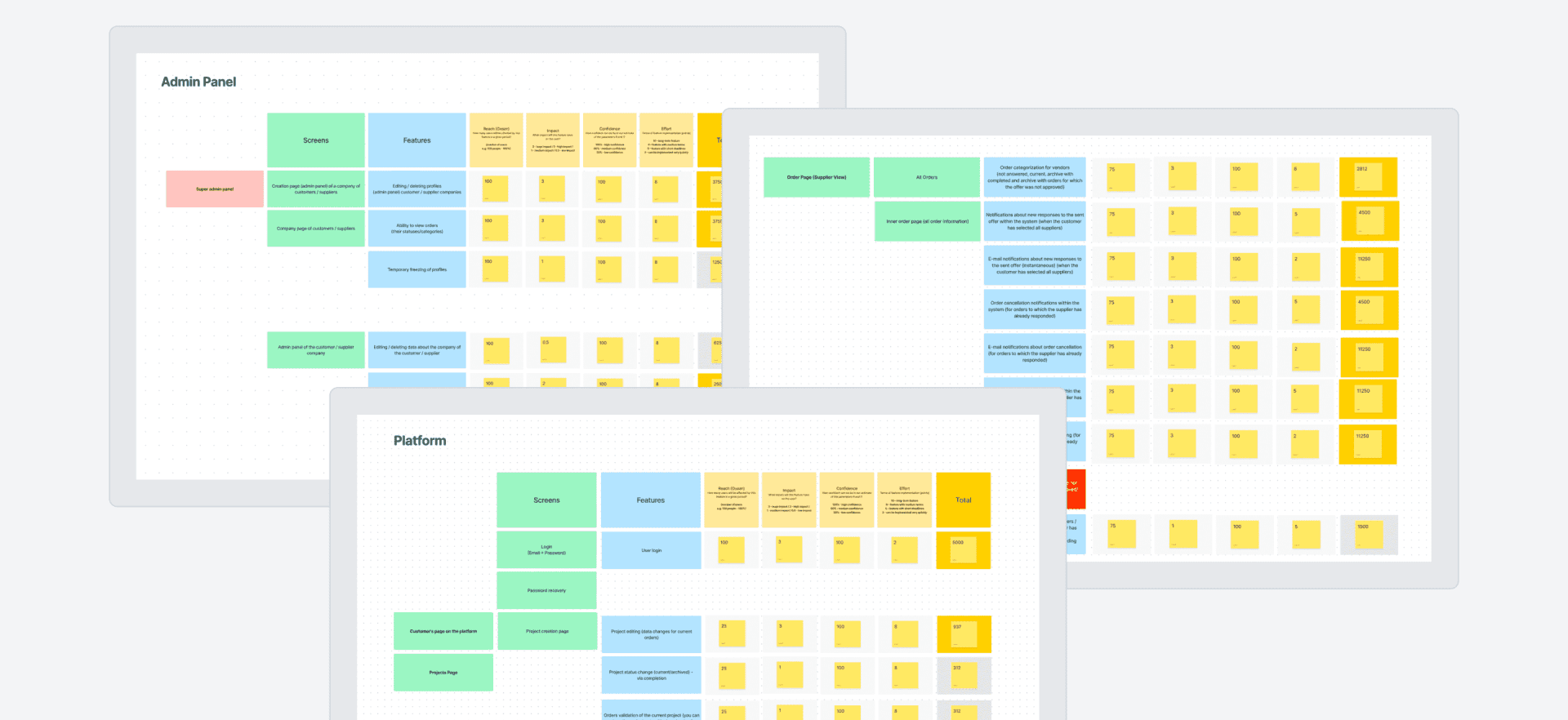The height and width of the screenshot is (720, 1568).
Task: Click the green "All Orders" card
Action: point(927,177)
